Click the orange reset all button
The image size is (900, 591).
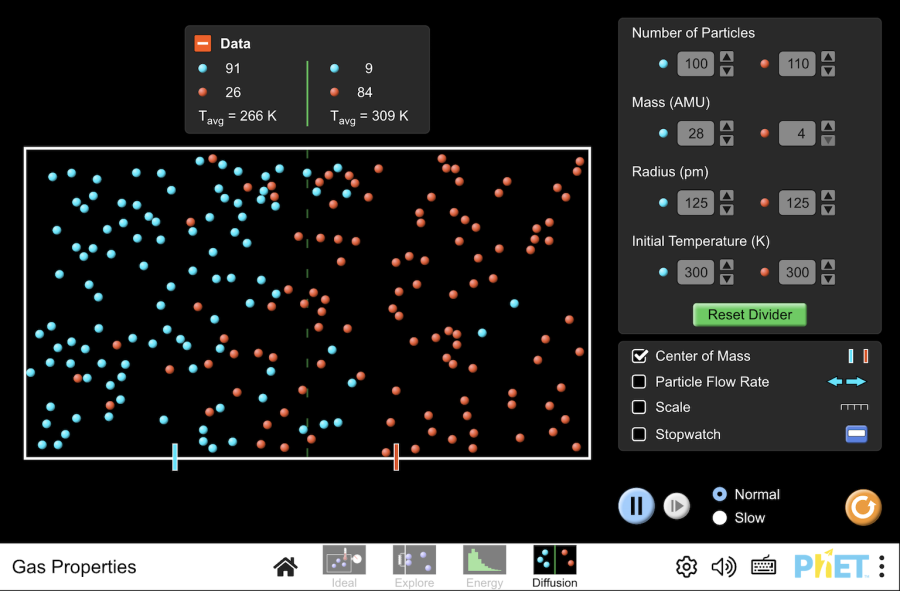pyautogui.click(x=863, y=507)
